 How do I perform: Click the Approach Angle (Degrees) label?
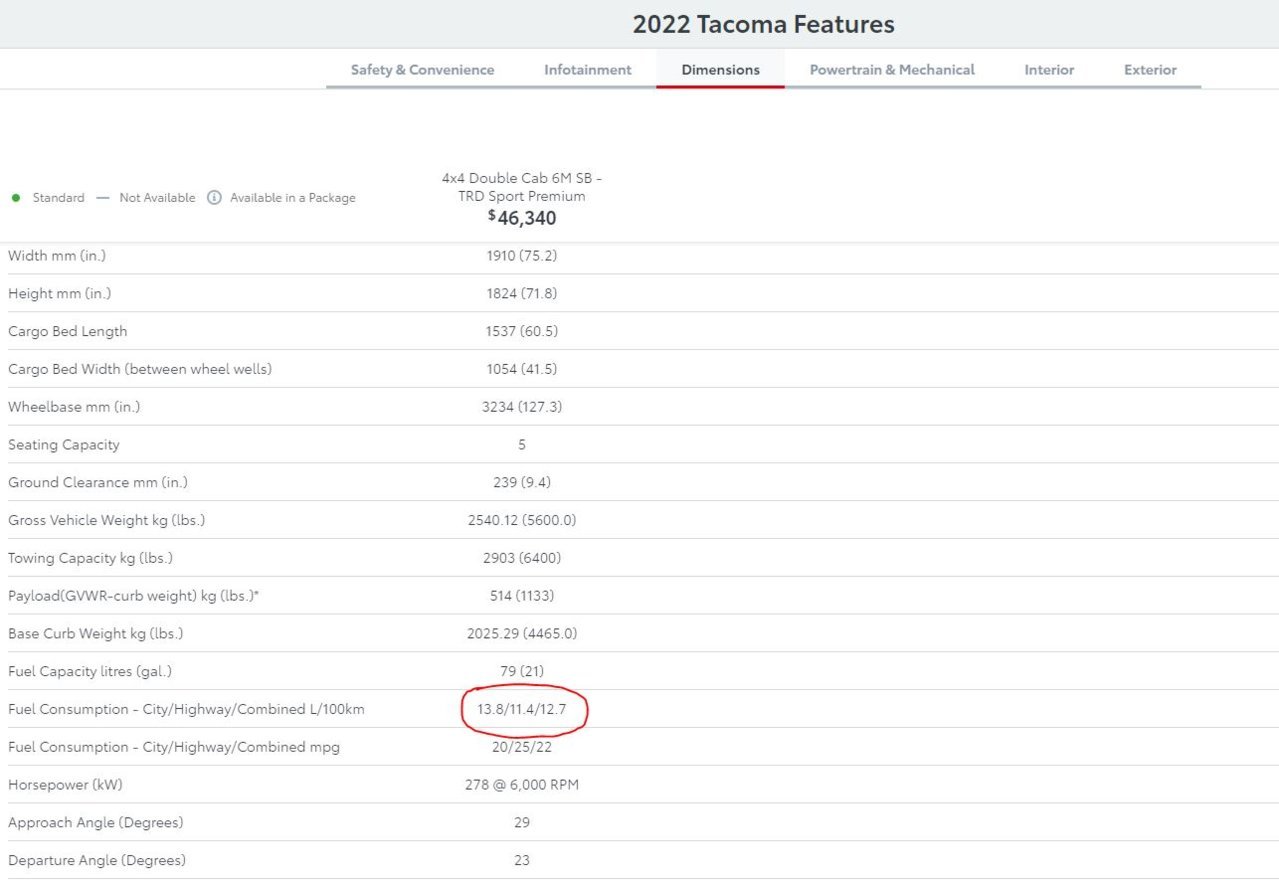[96, 823]
